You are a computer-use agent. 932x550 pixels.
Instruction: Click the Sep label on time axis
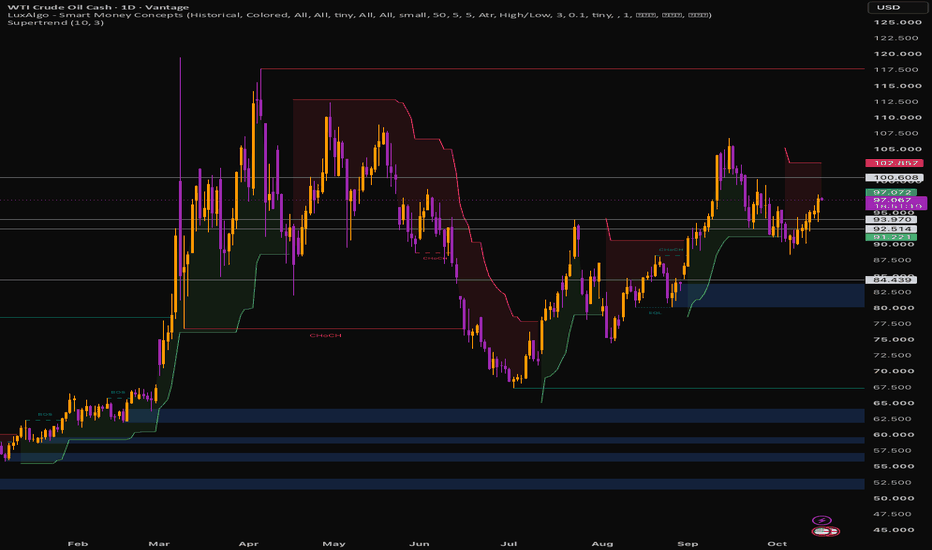click(688, 543)
